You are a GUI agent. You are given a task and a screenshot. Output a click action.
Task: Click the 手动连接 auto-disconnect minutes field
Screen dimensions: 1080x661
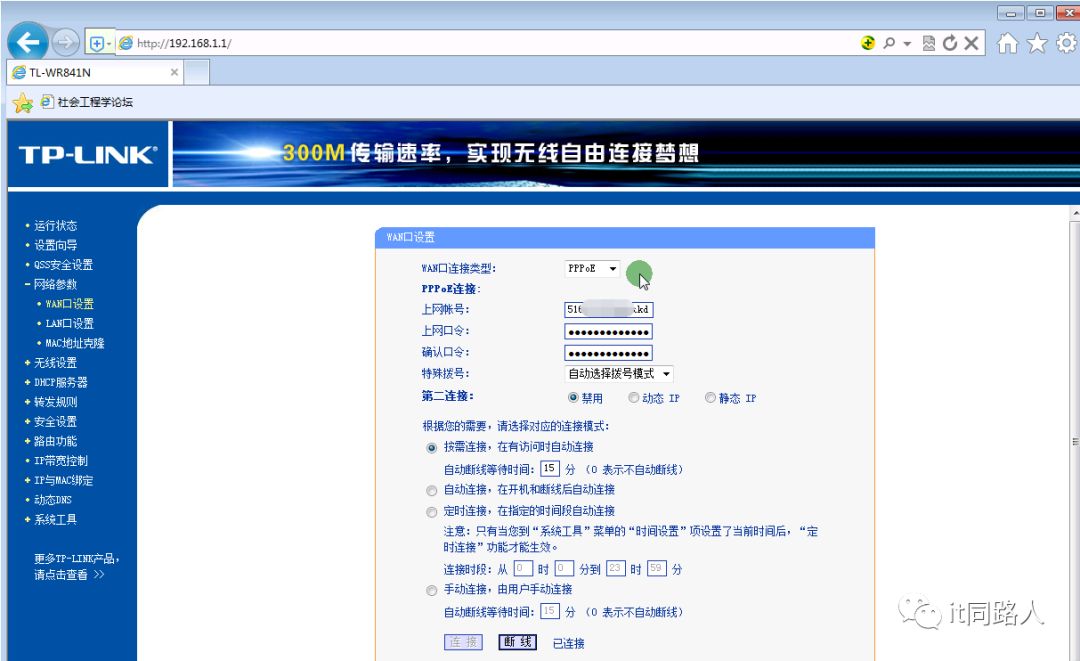point(550,611)
